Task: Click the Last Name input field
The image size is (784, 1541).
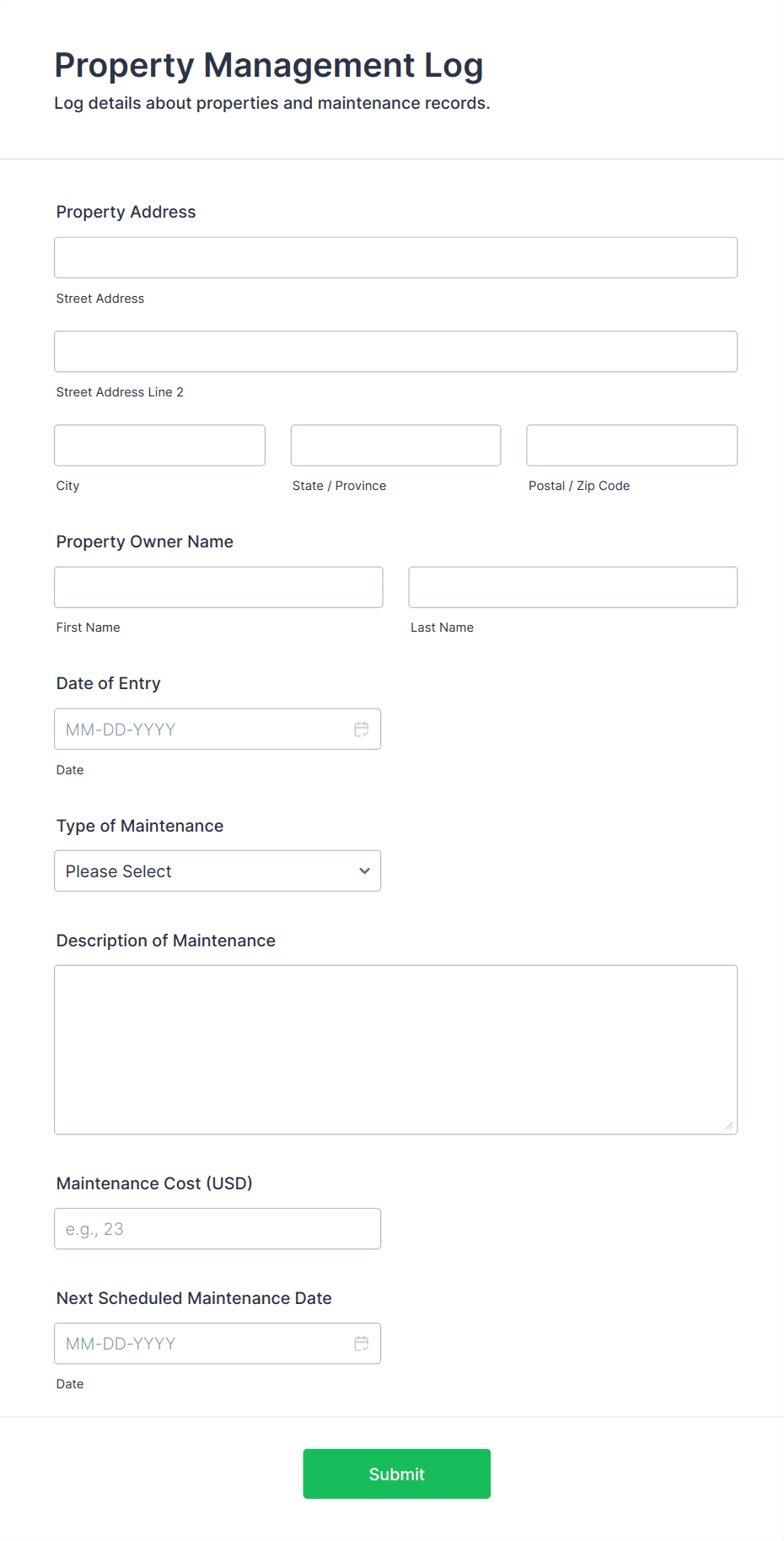Action: point(572,587)
